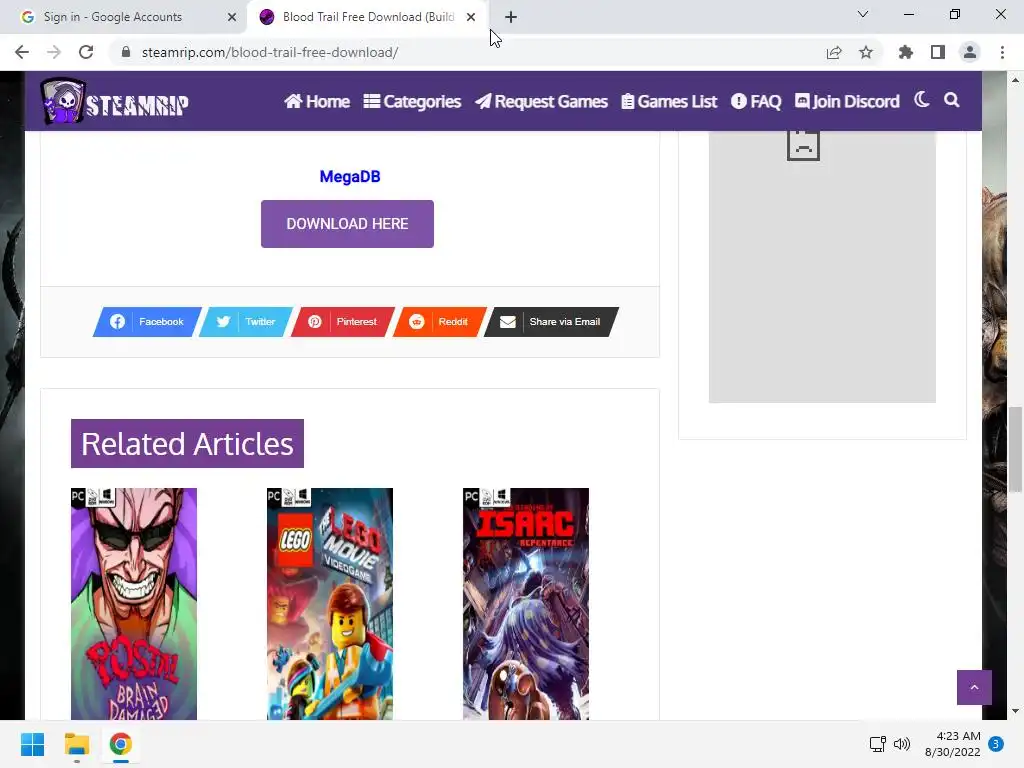The image size is (1024, 768).
Task: Click the broken ad placeholder icon
Action: (x=803, y=144)
